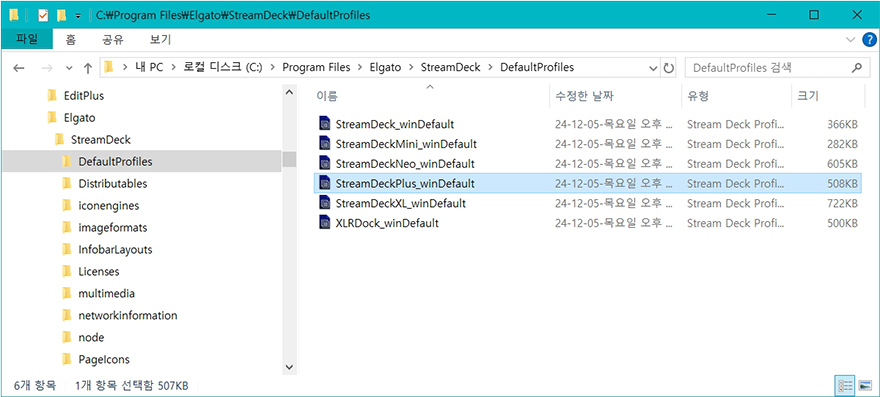Select the Elgato folder in the tree
880x397 pixels.
pos(79,118)
